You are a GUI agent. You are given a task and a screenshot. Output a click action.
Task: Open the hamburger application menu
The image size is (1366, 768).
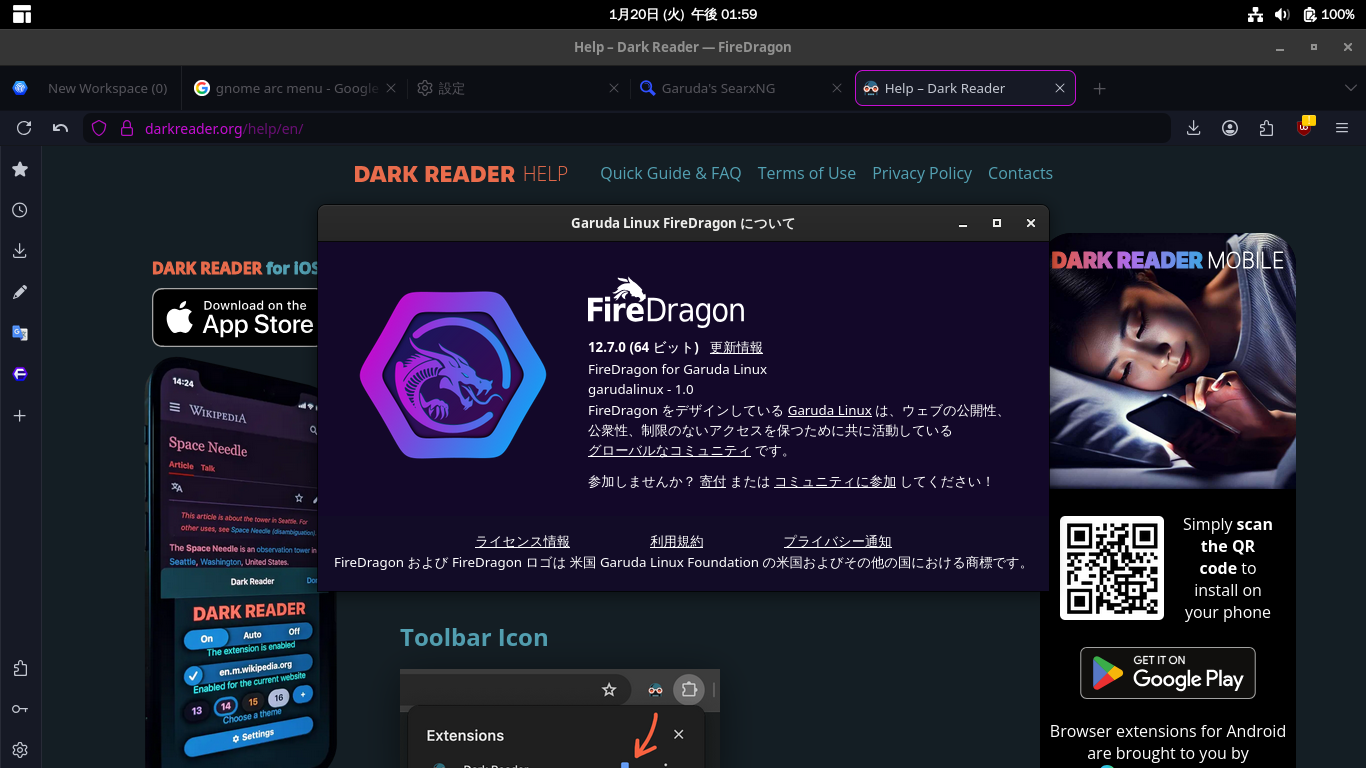(1342, 128)
